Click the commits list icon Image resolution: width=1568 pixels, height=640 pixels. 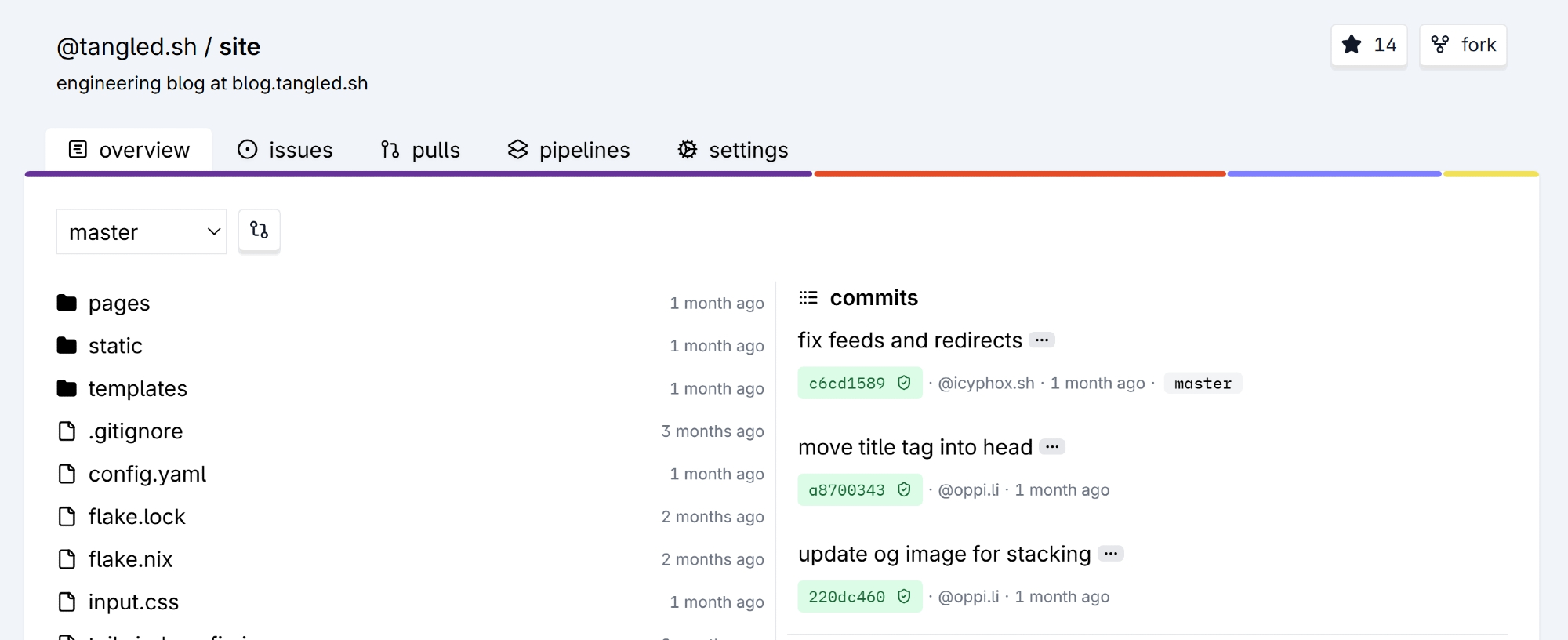click(808, 298)
